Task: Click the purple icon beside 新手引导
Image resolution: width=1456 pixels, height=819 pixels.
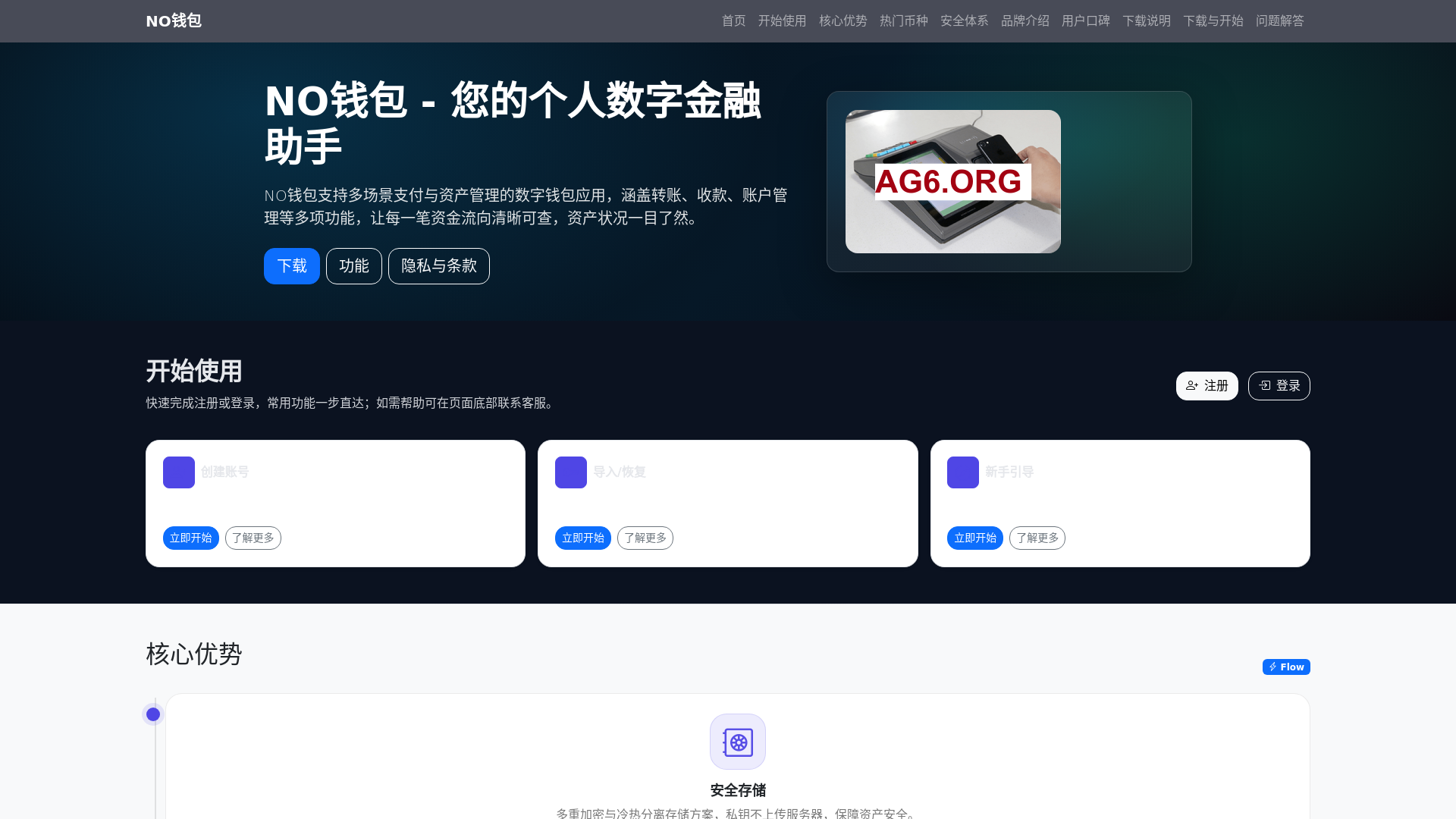Action: click(x=963, y=472)
